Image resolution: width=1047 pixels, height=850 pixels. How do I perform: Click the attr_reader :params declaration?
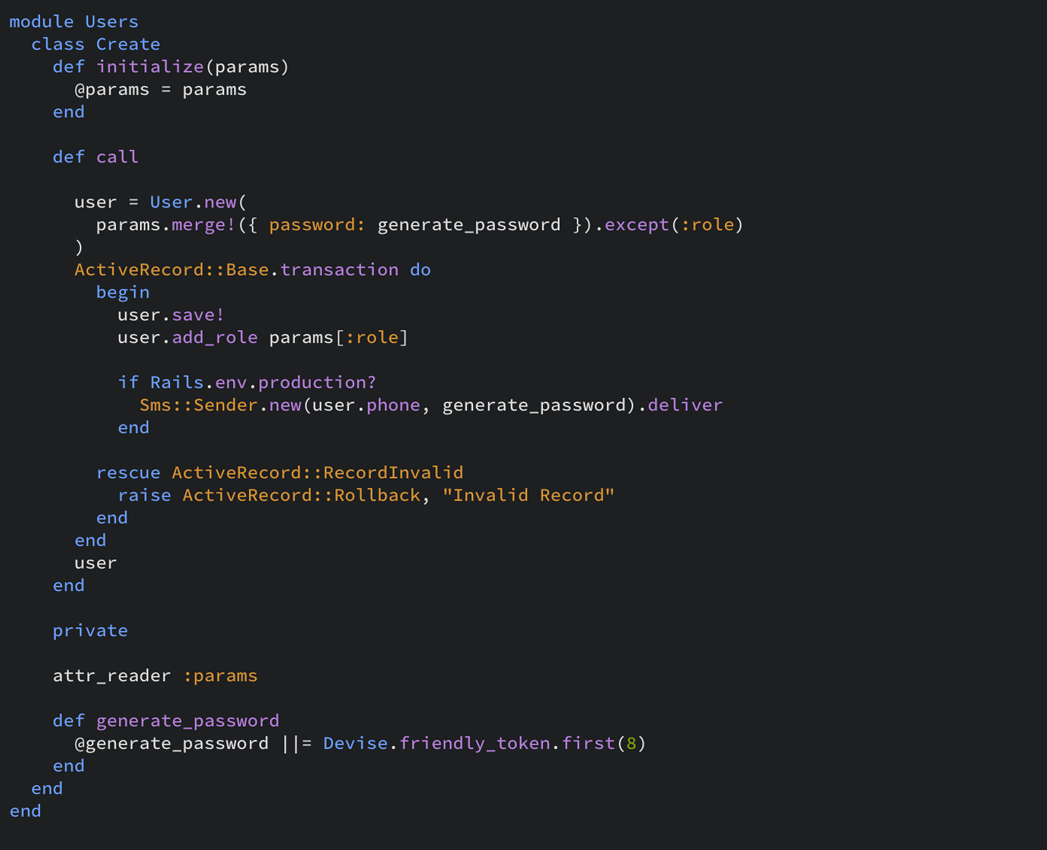coord(153,675)
